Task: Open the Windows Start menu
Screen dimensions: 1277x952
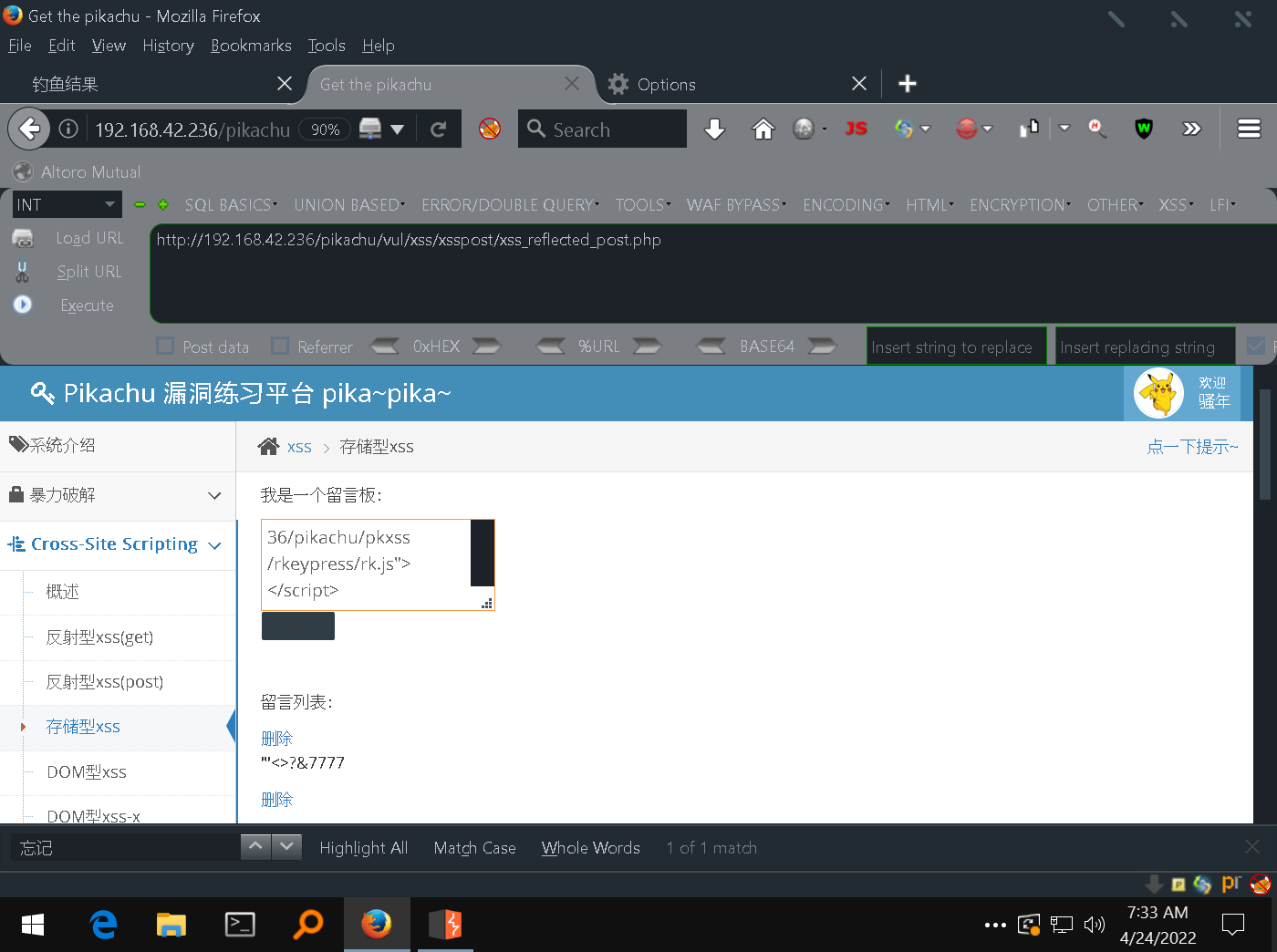Action: click(33, 925)
